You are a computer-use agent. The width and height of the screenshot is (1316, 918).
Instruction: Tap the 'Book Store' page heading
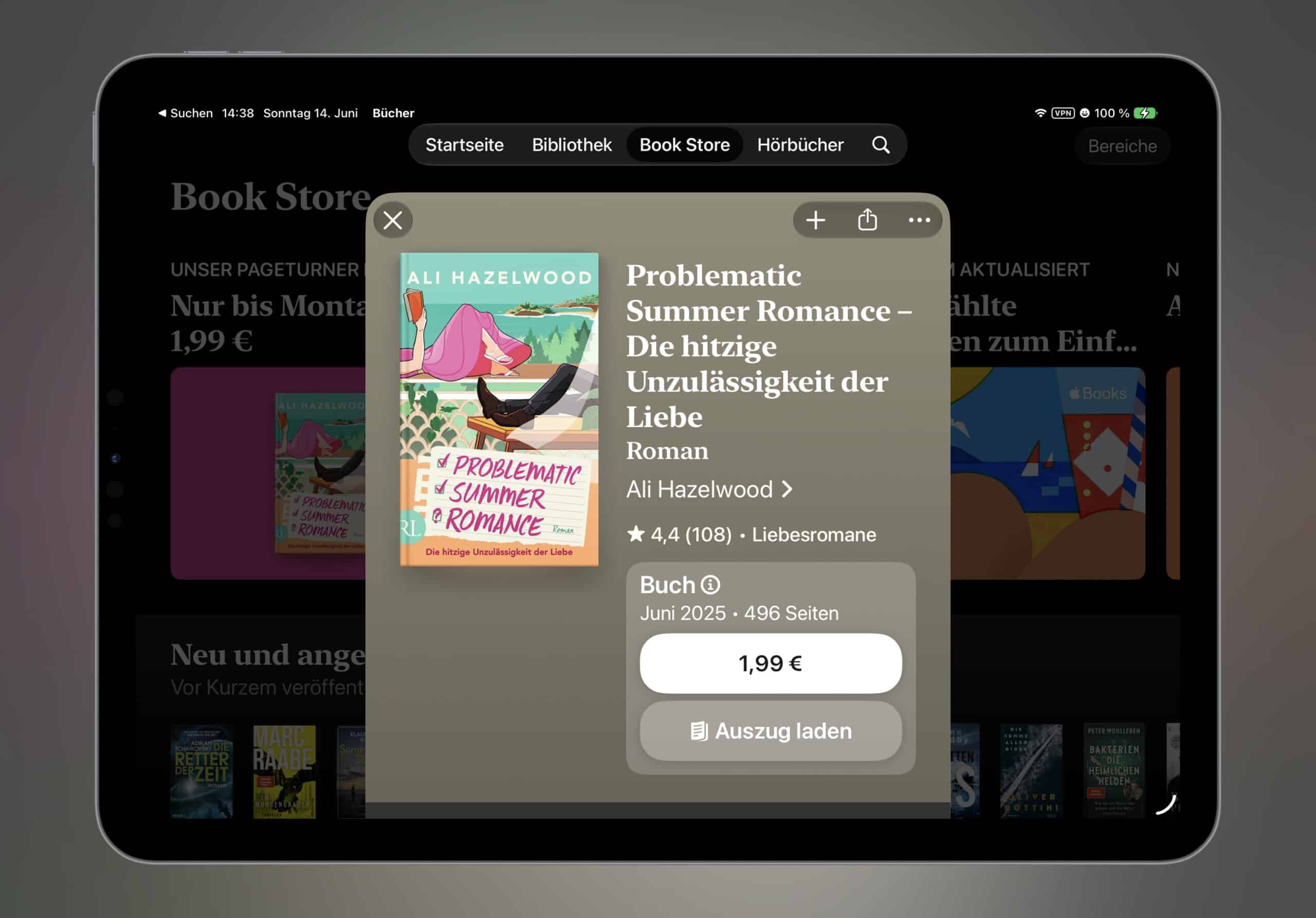[x=270, y=196]
